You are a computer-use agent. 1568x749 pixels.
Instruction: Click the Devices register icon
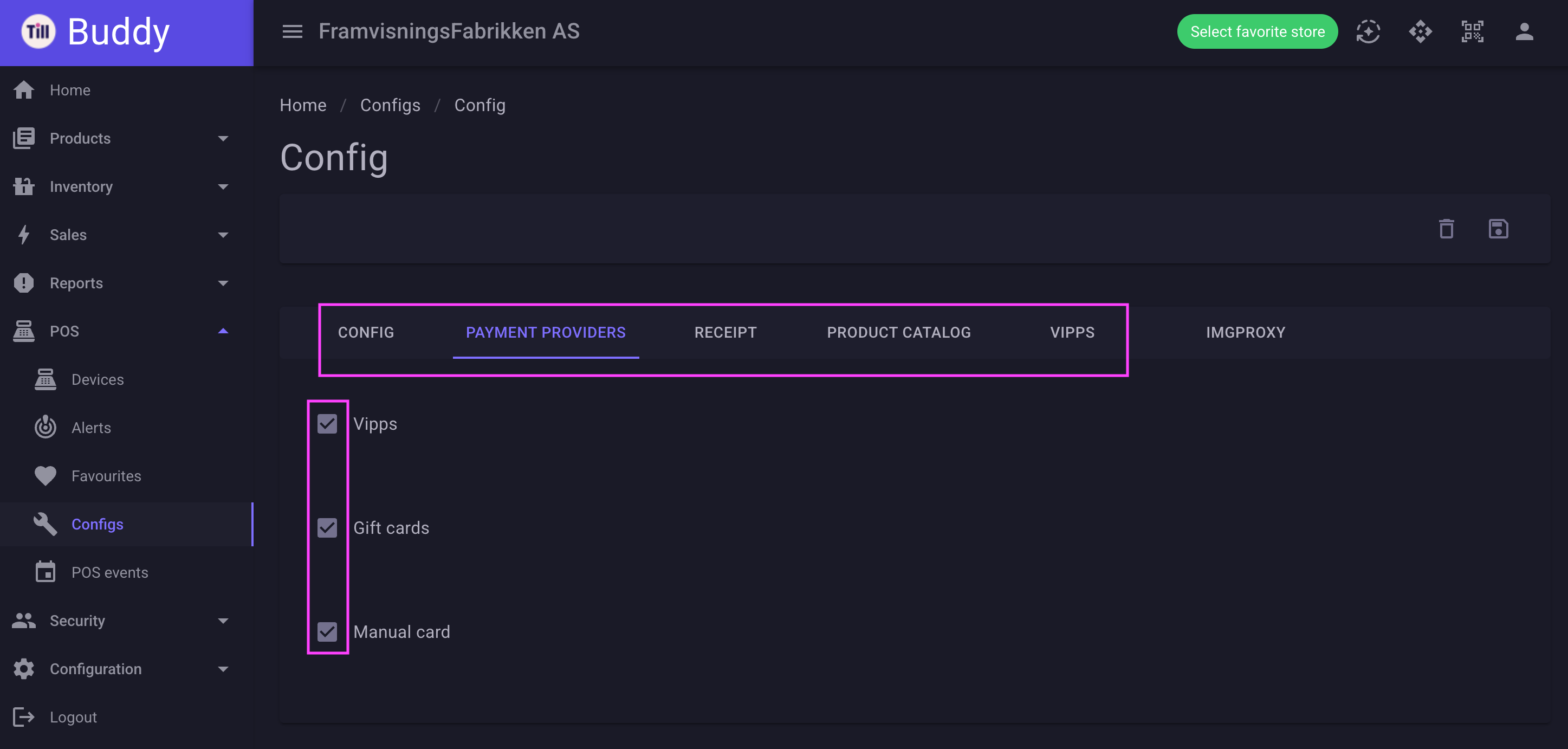(46, 379)
